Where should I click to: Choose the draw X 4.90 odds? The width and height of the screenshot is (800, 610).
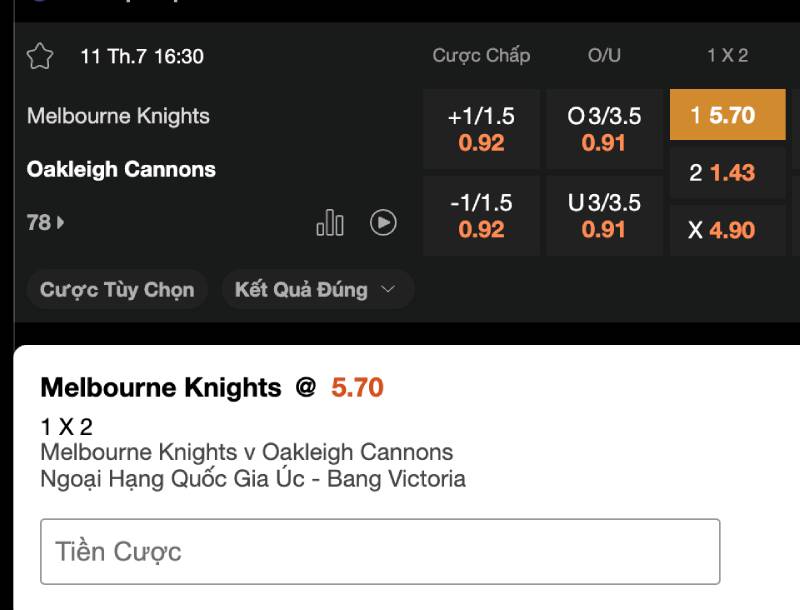tap(728, 230)
